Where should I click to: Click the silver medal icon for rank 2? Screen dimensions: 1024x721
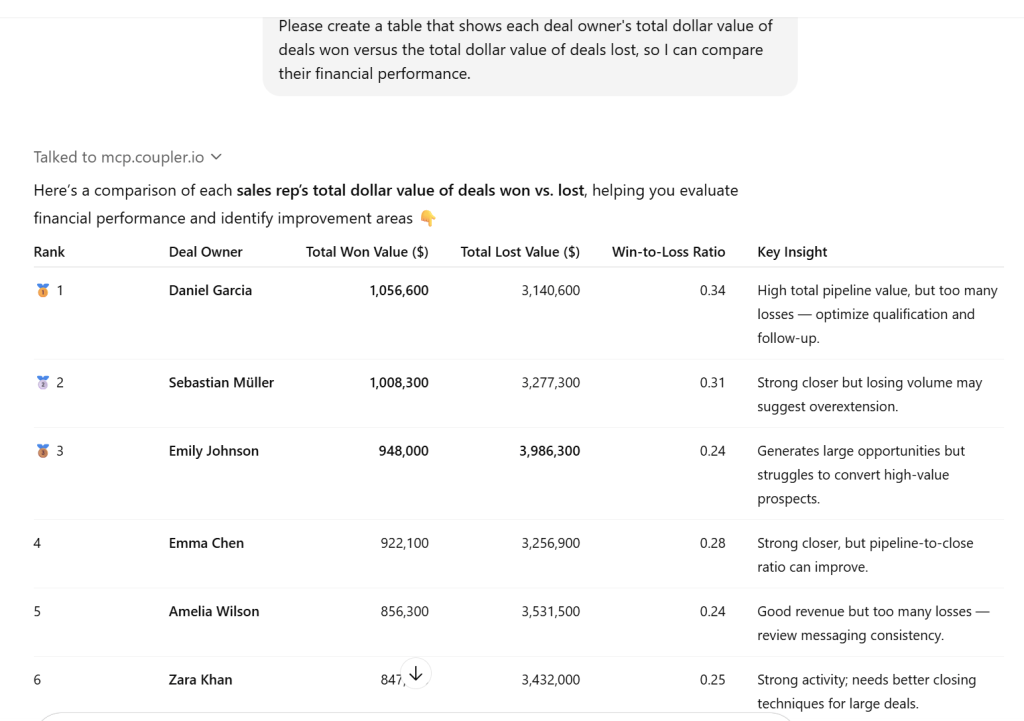(x=43, y=383)
